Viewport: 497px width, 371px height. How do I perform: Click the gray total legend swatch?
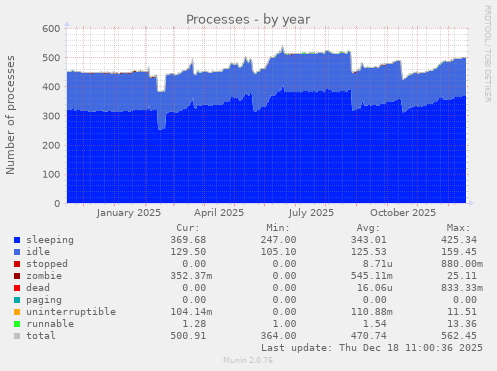click(17, 336)
